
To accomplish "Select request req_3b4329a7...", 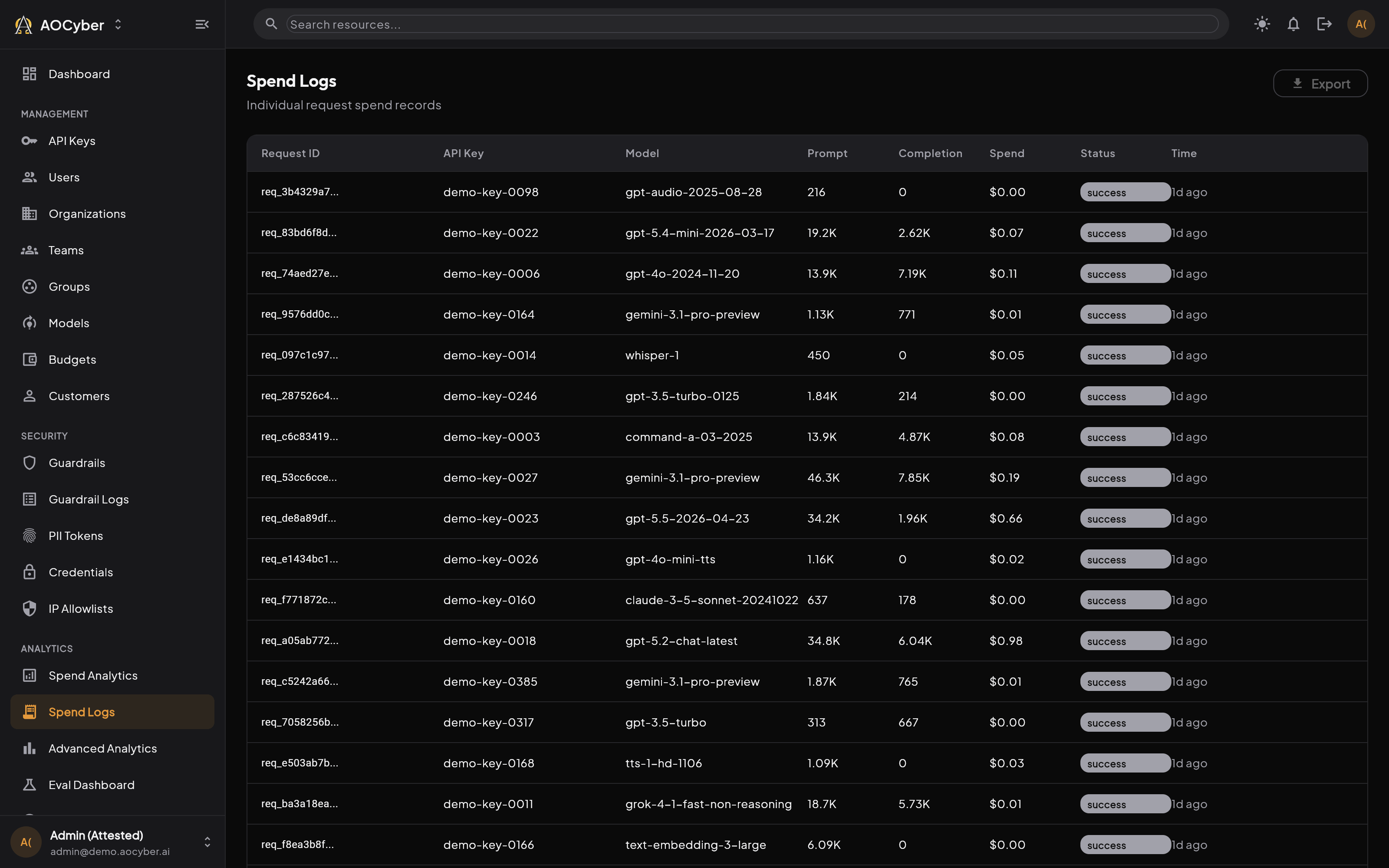I will (x=300, y=192).
